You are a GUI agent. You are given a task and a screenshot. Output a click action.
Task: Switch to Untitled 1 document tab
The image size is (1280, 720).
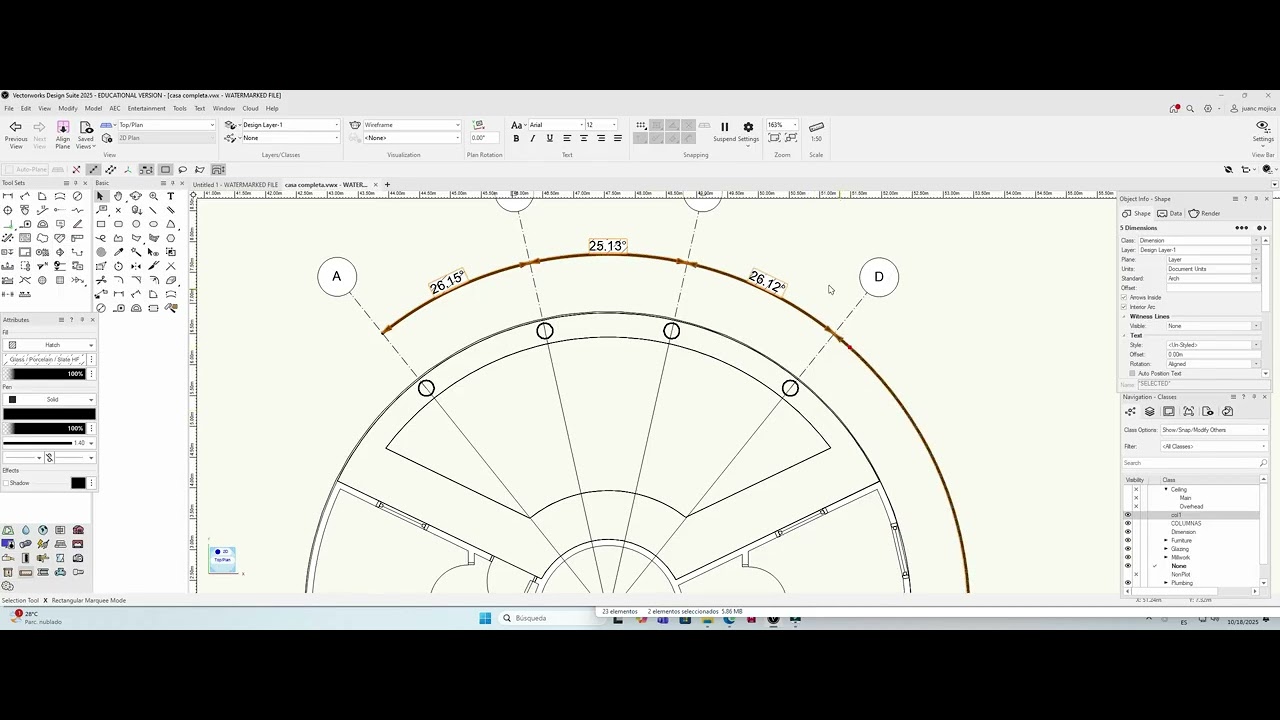(235, 184)
